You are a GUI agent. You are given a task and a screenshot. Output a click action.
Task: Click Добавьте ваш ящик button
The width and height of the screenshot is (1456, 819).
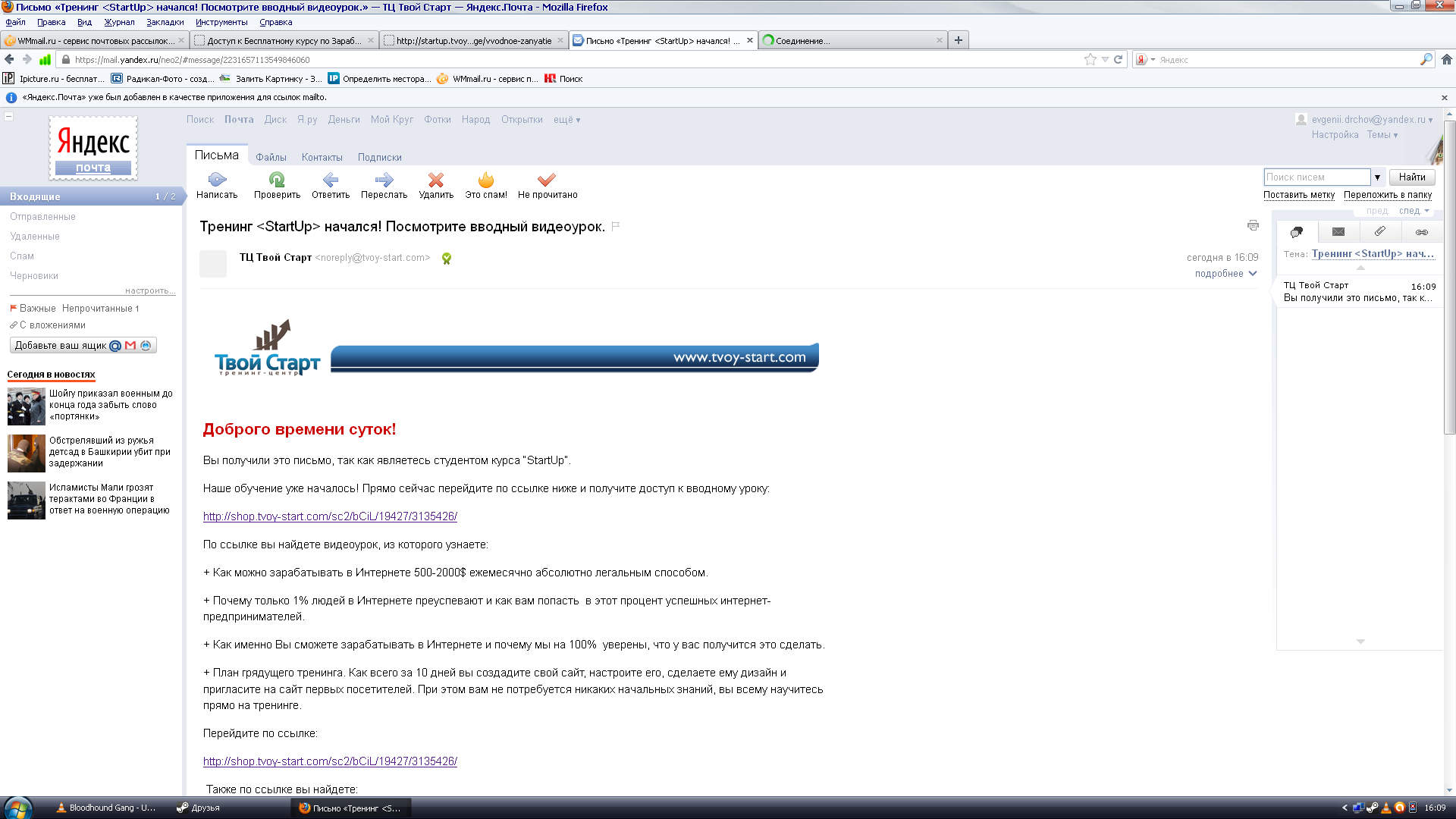83,346
